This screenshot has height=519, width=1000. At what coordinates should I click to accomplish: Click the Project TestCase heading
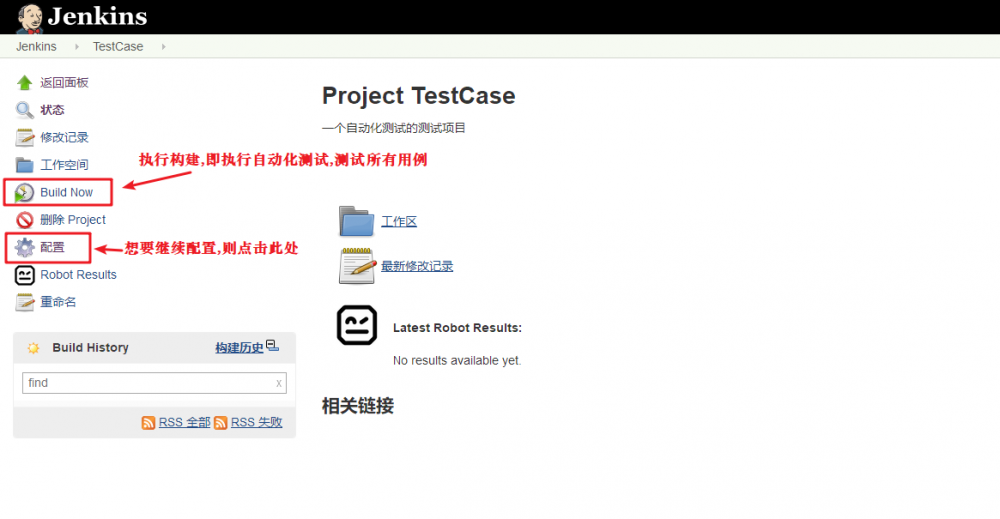point(418,96)
